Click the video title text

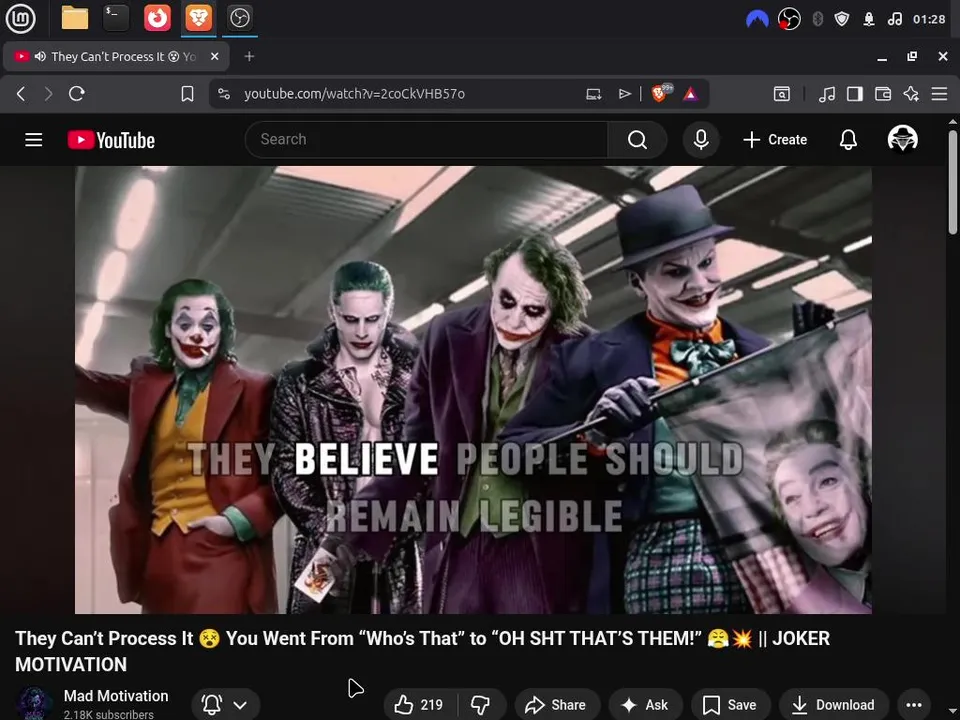[422, 651]
